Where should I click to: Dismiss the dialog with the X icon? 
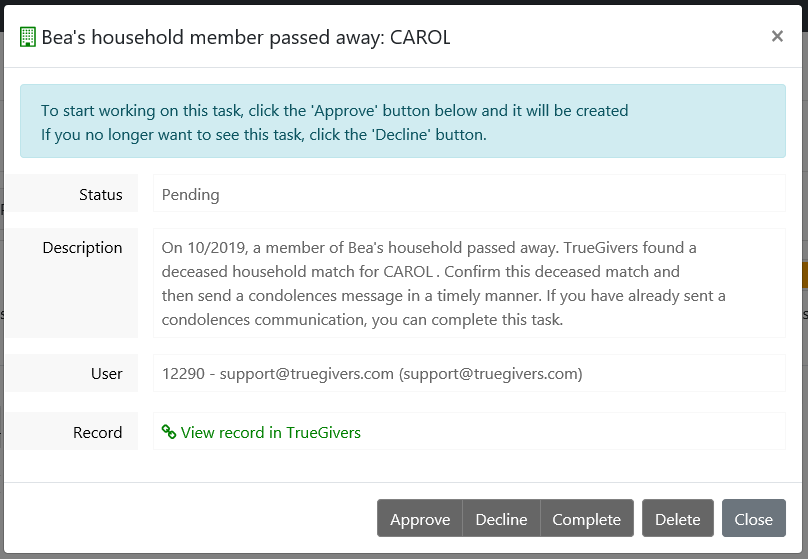(x=777, y=36)
